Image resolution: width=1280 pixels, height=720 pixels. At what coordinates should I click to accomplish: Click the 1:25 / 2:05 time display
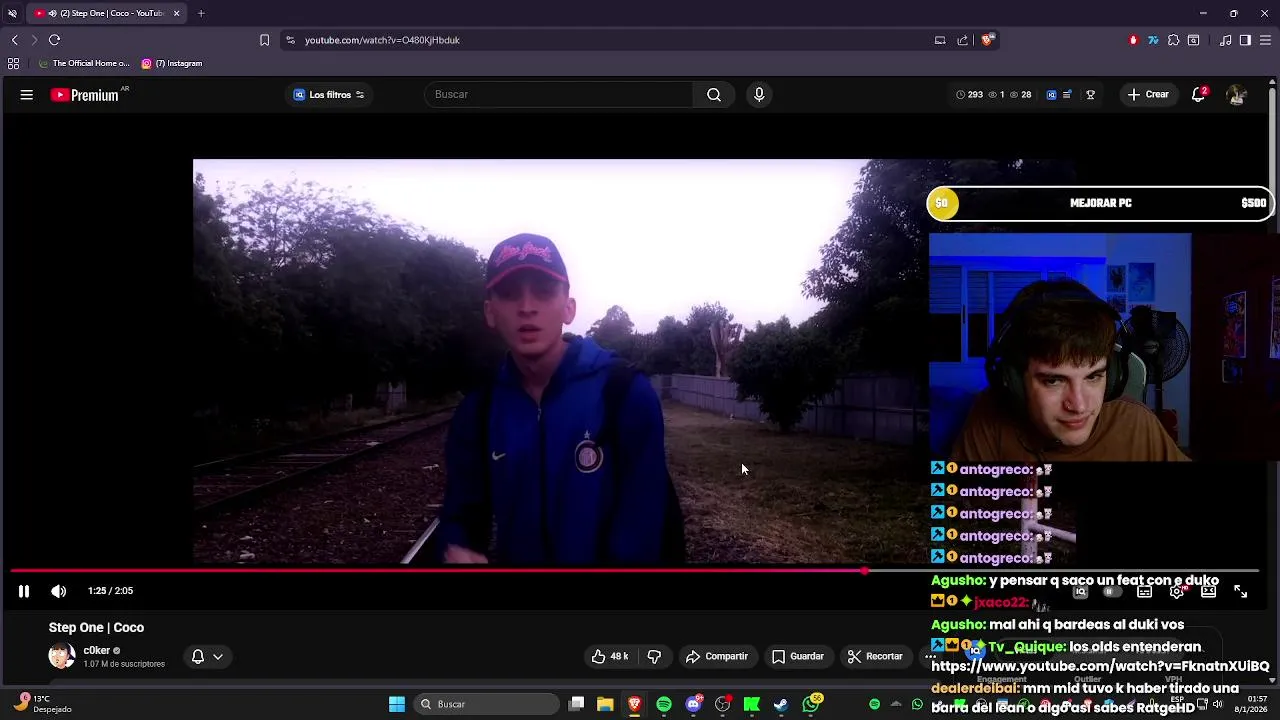pyautogui.click(x=110, y=591)
